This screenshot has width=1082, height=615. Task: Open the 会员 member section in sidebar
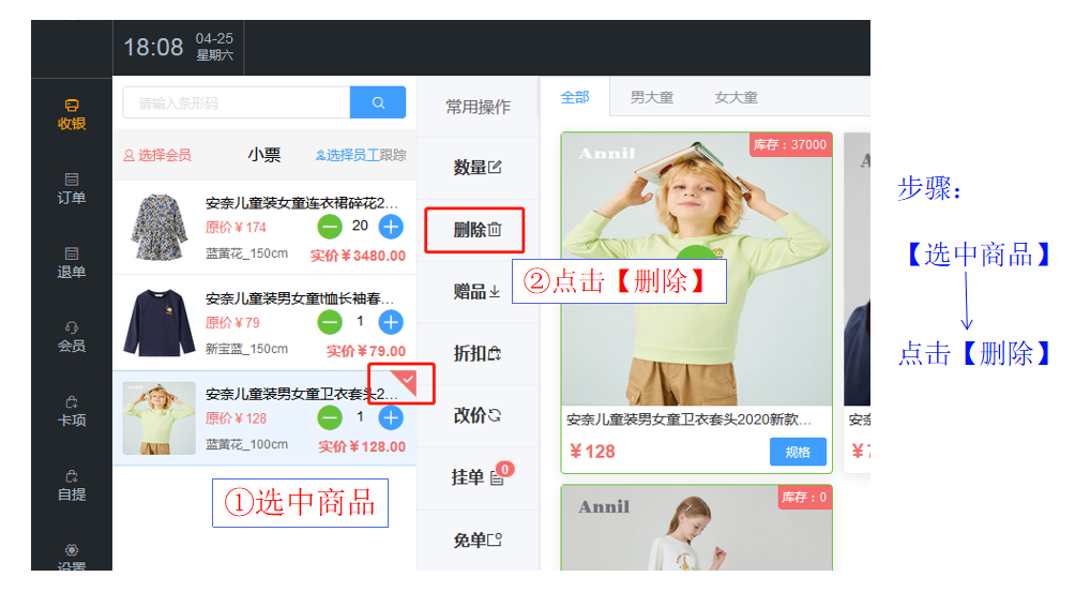click(71, 337)
